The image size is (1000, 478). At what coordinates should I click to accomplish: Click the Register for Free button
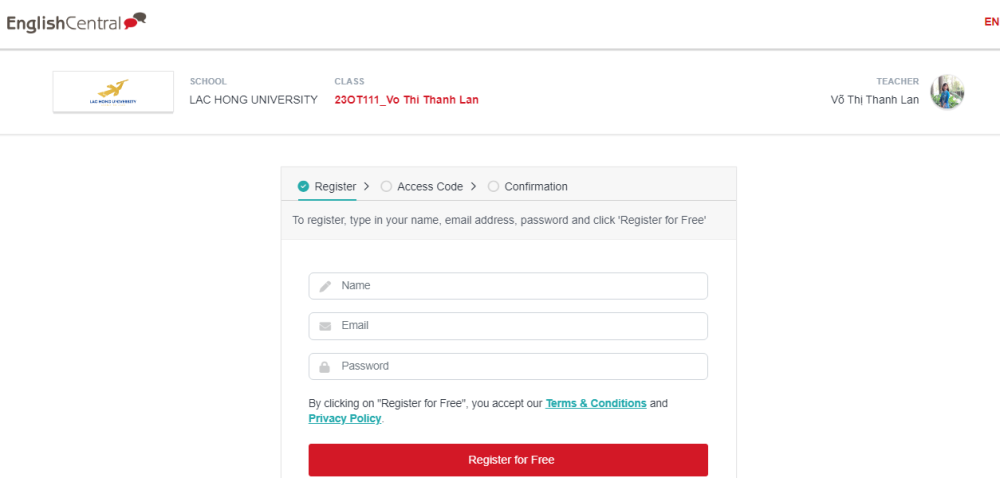coord(508,460)
